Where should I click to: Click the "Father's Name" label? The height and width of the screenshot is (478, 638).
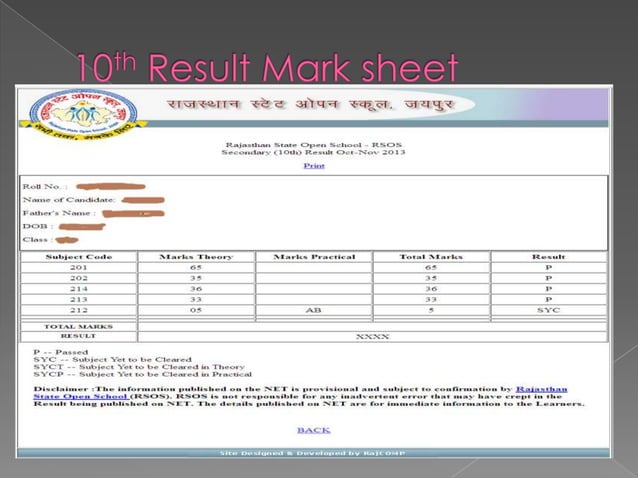(59, 213)
